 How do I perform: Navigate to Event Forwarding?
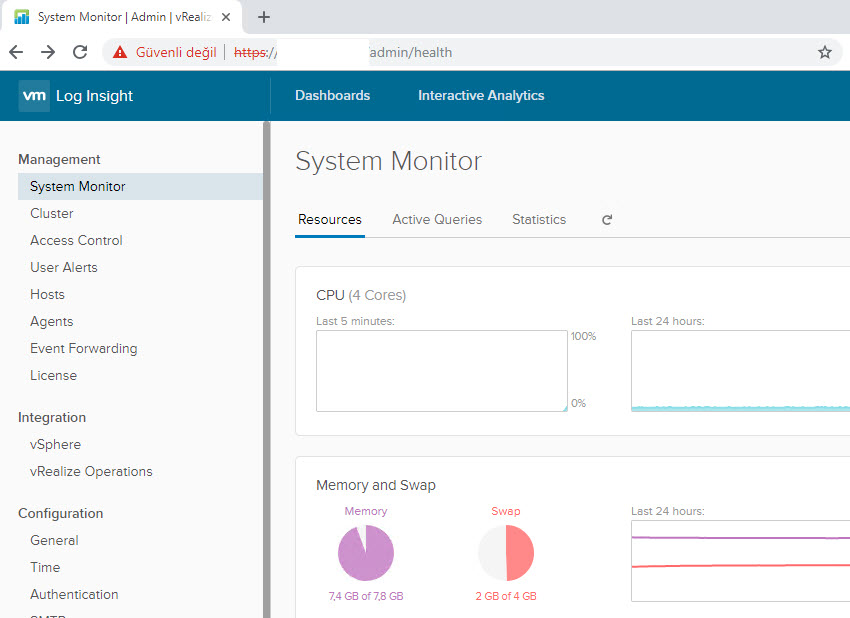84,348
